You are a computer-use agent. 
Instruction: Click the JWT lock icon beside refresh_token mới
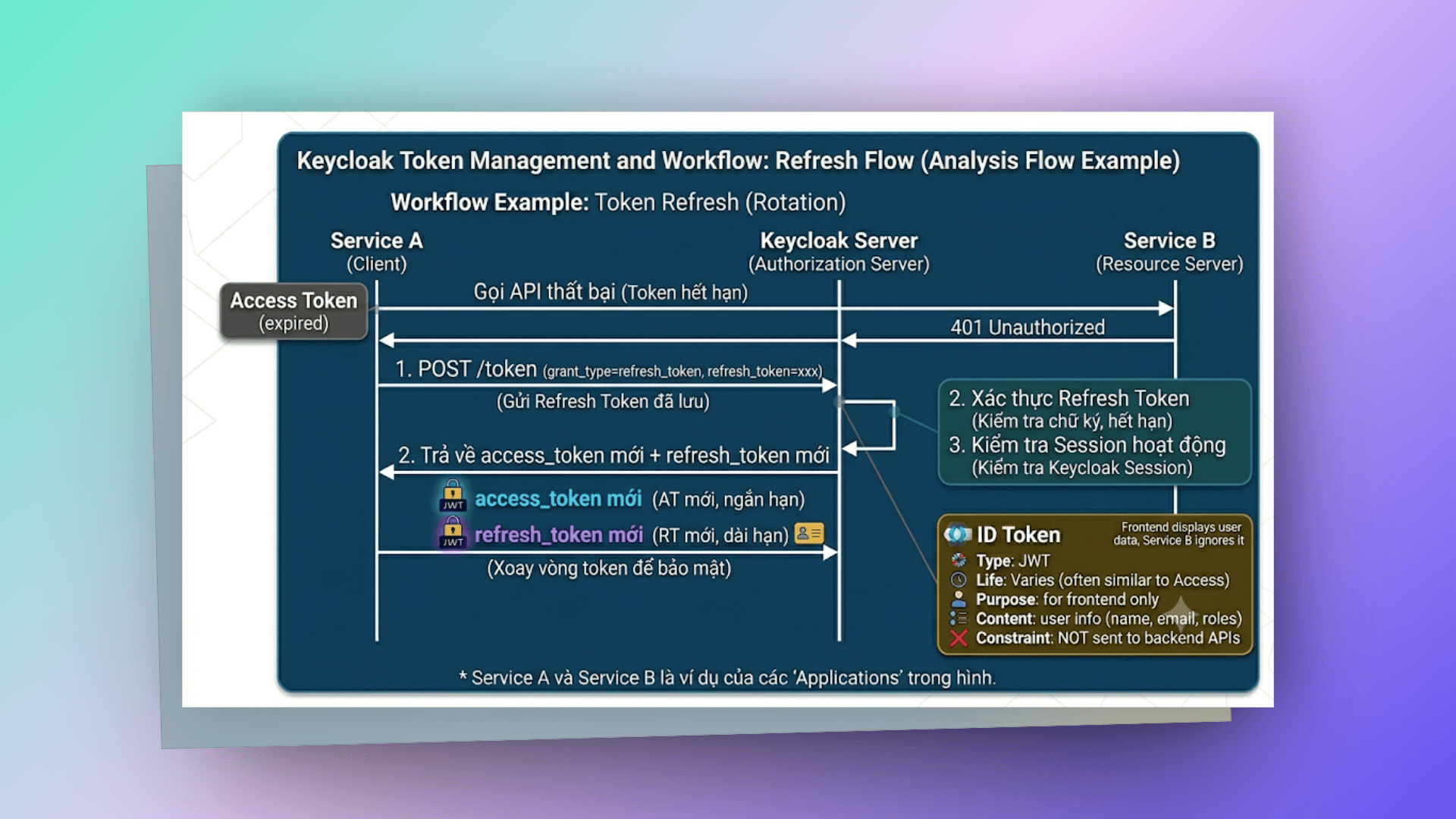(453, 532)
